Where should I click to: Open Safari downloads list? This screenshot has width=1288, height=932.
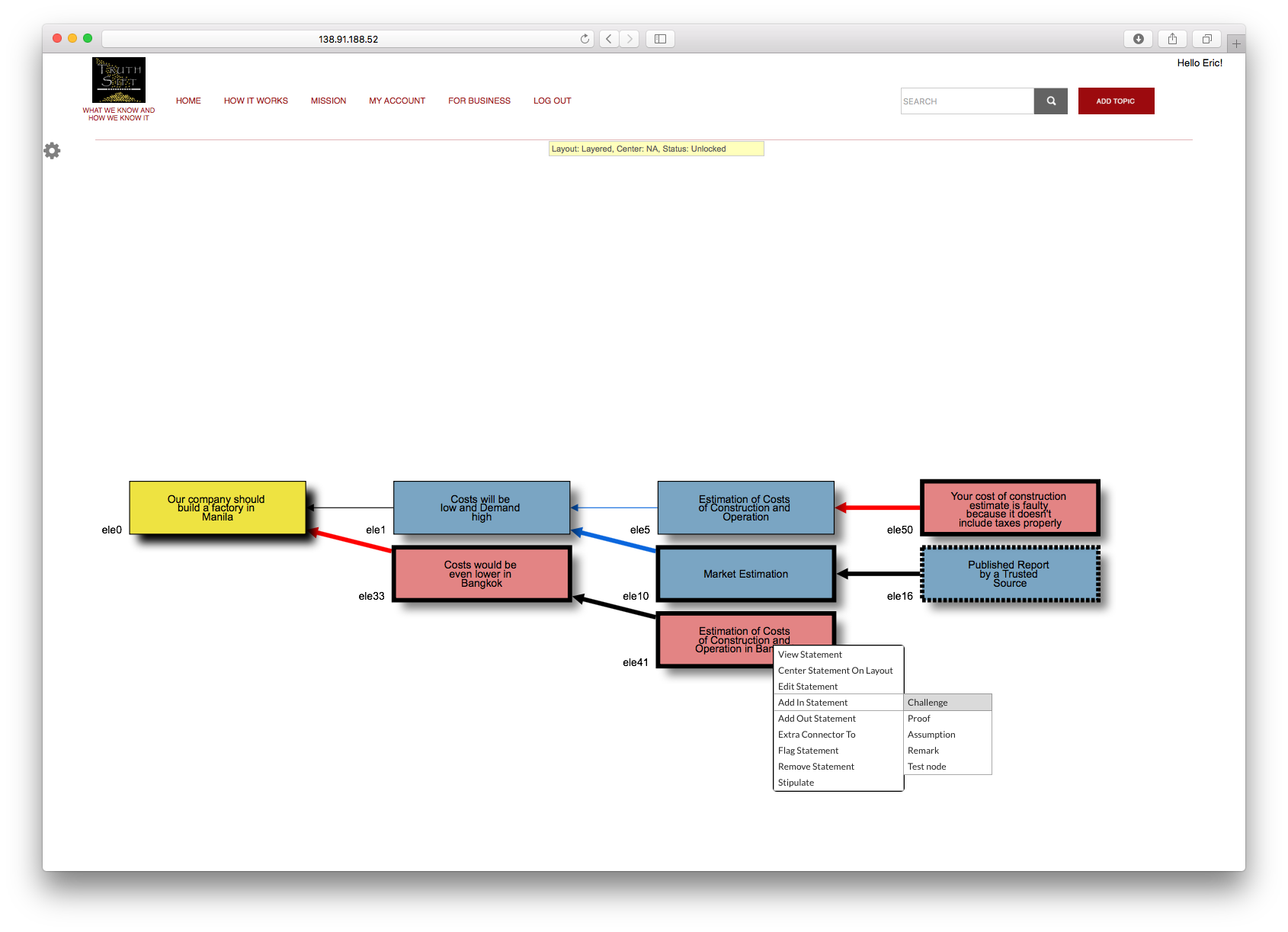(1138, 39)
